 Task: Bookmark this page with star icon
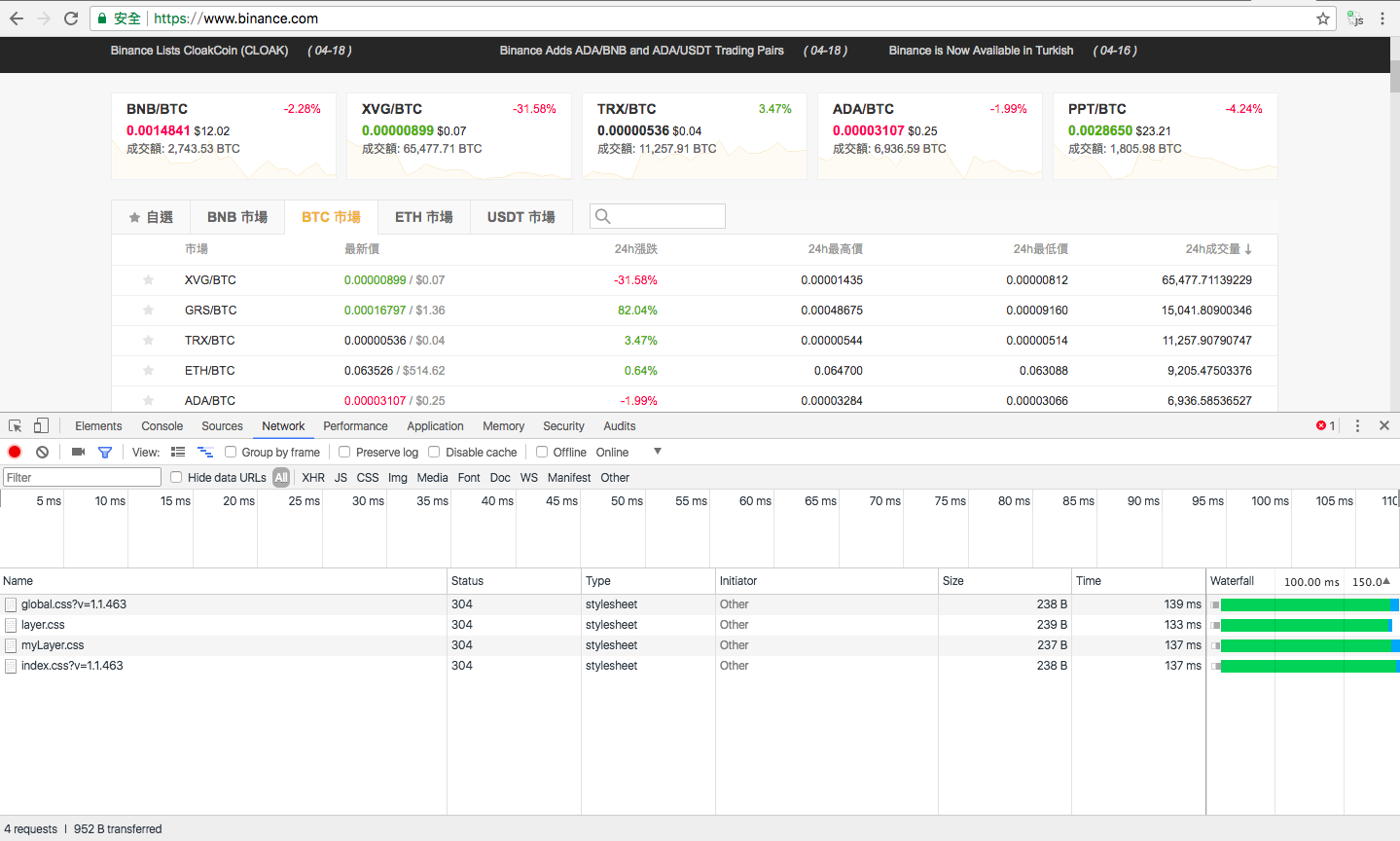(x=1322, y=18)
